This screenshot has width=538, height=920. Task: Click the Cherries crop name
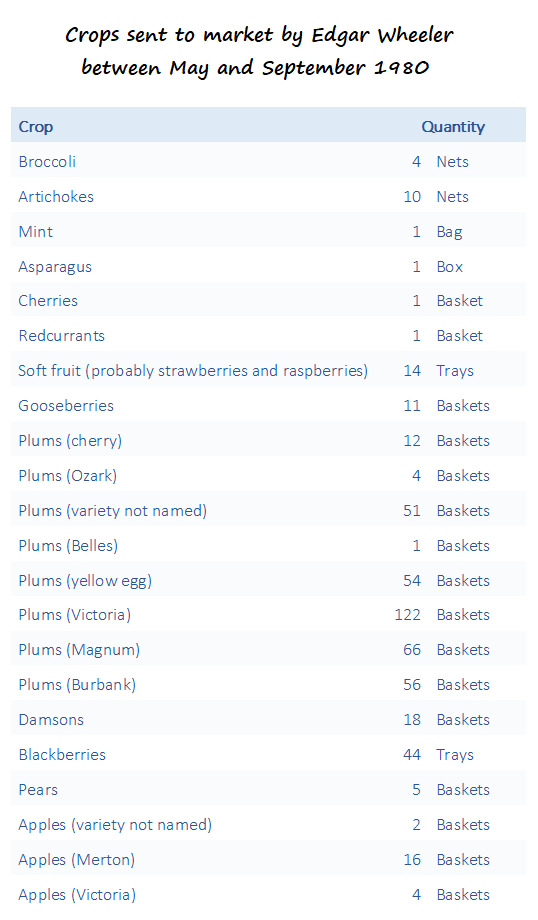point(48,300)
